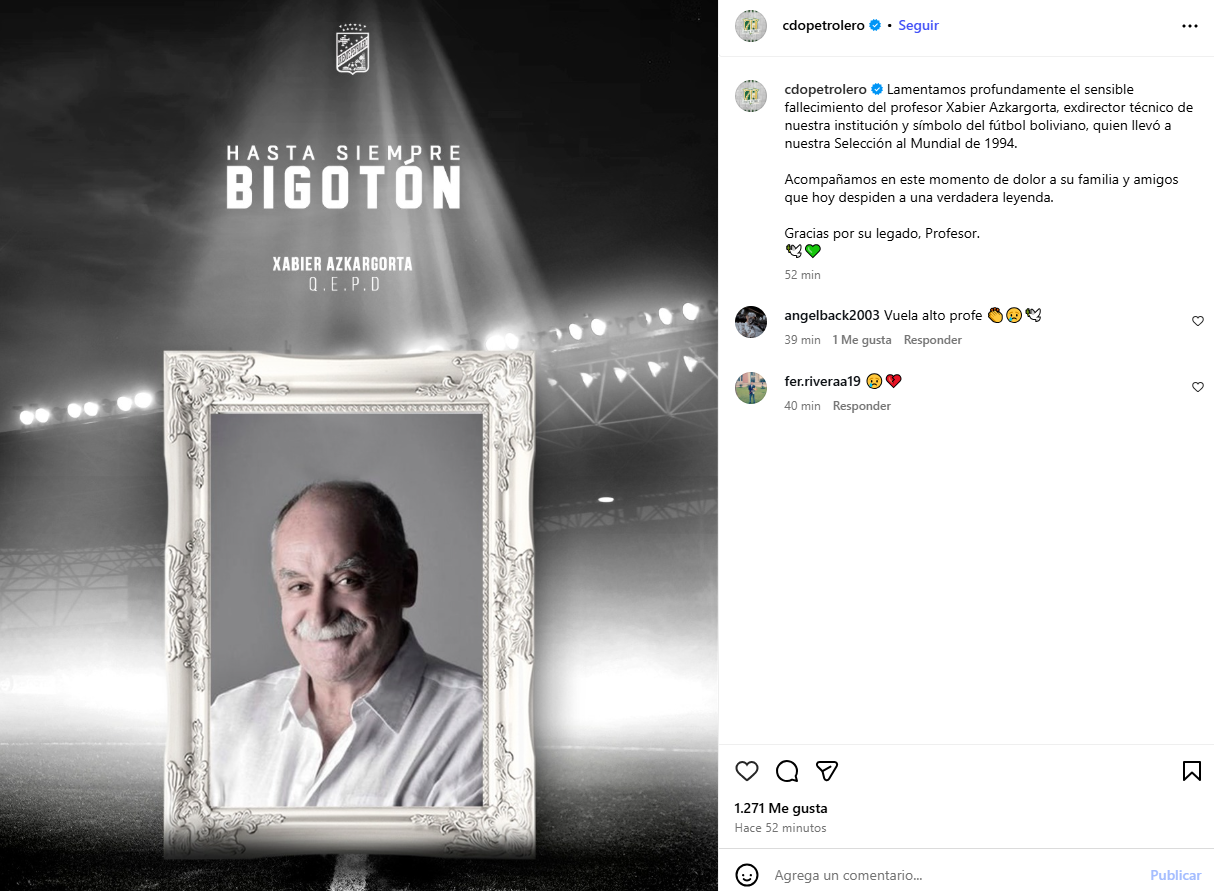
Task: Click the framed portrait photo
Action: 347,611
